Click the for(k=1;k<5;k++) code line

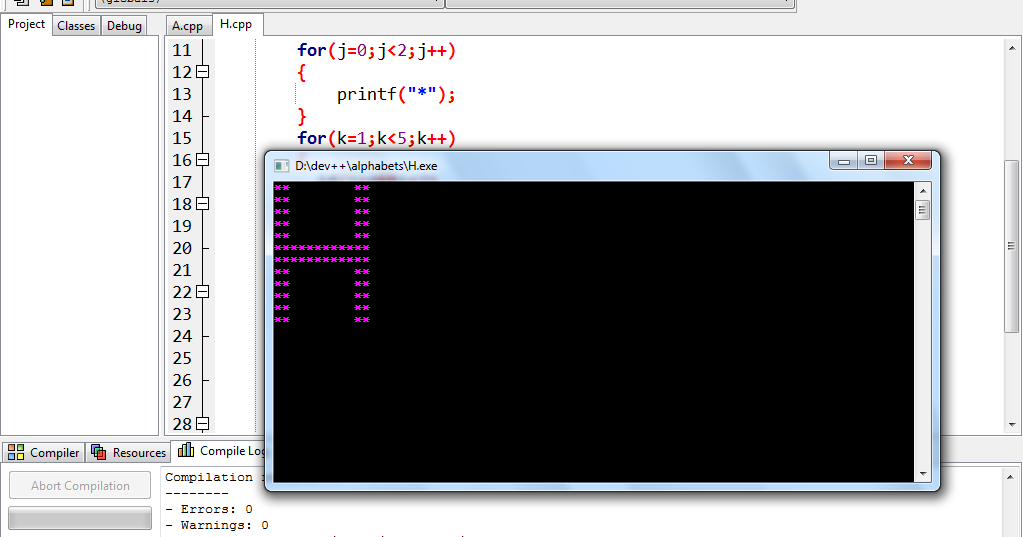point(376,138)
